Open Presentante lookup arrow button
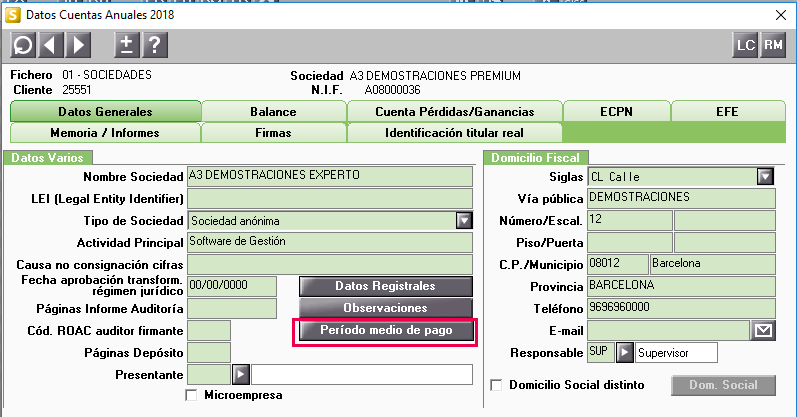797x417 pixels. pos(241,375)
